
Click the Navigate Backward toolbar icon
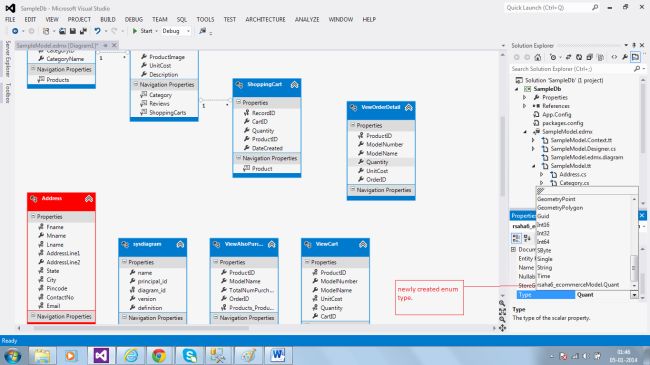click(x=15, y=31)
